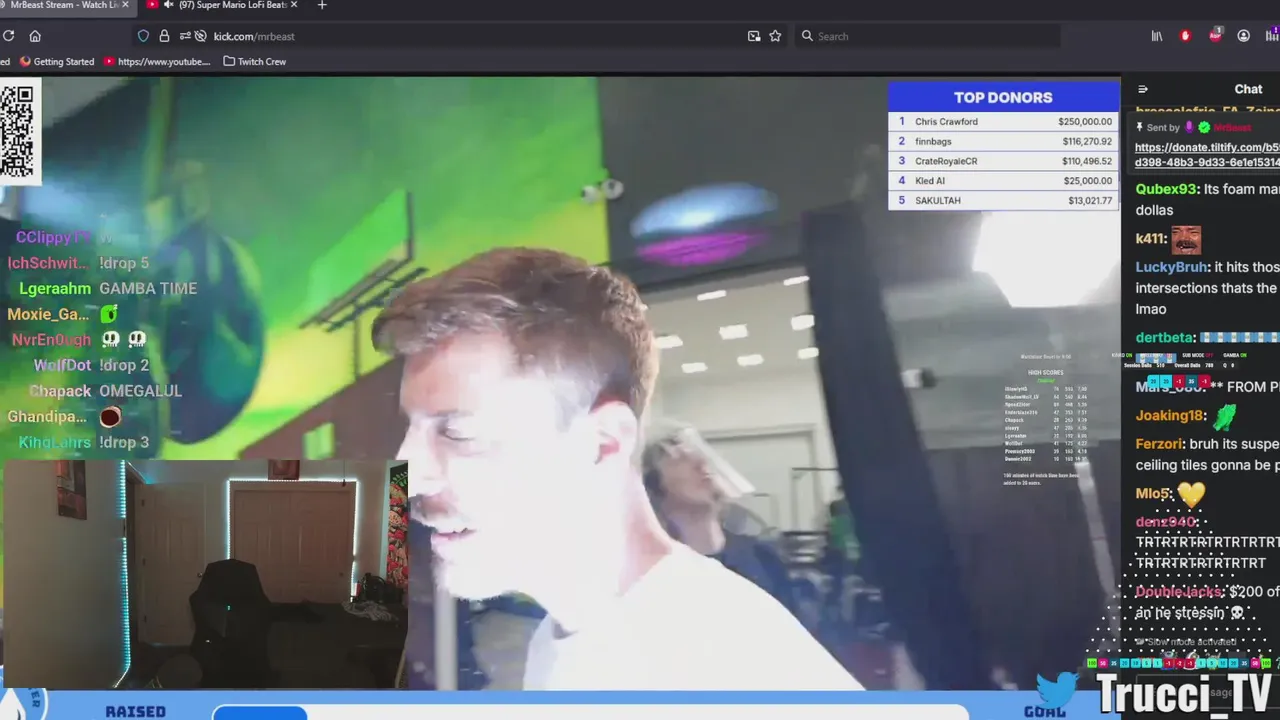Viewport: 1280px width, 720px height.
Task: Open the Twitch Crew bookmarks folder
Action: (x=255, y=62)
